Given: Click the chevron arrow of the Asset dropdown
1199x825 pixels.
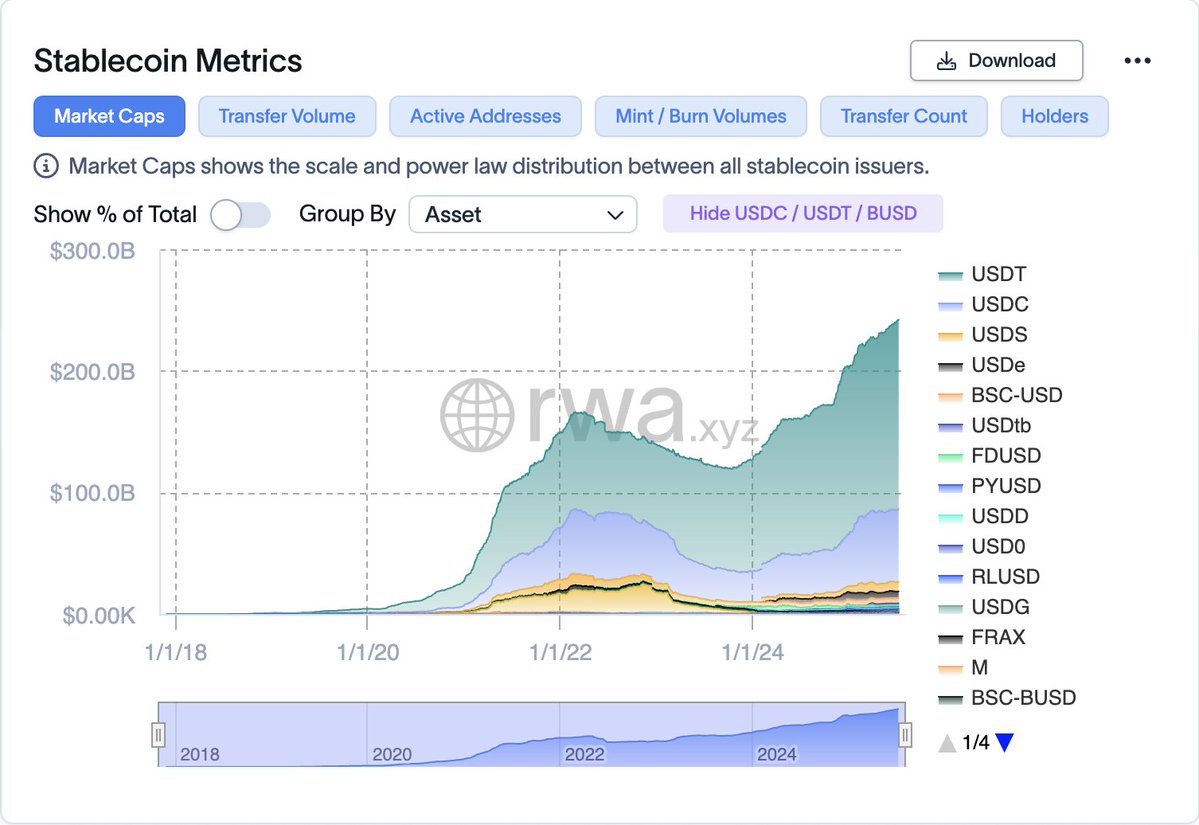Looking at the screenshot, I should [616, 215].
